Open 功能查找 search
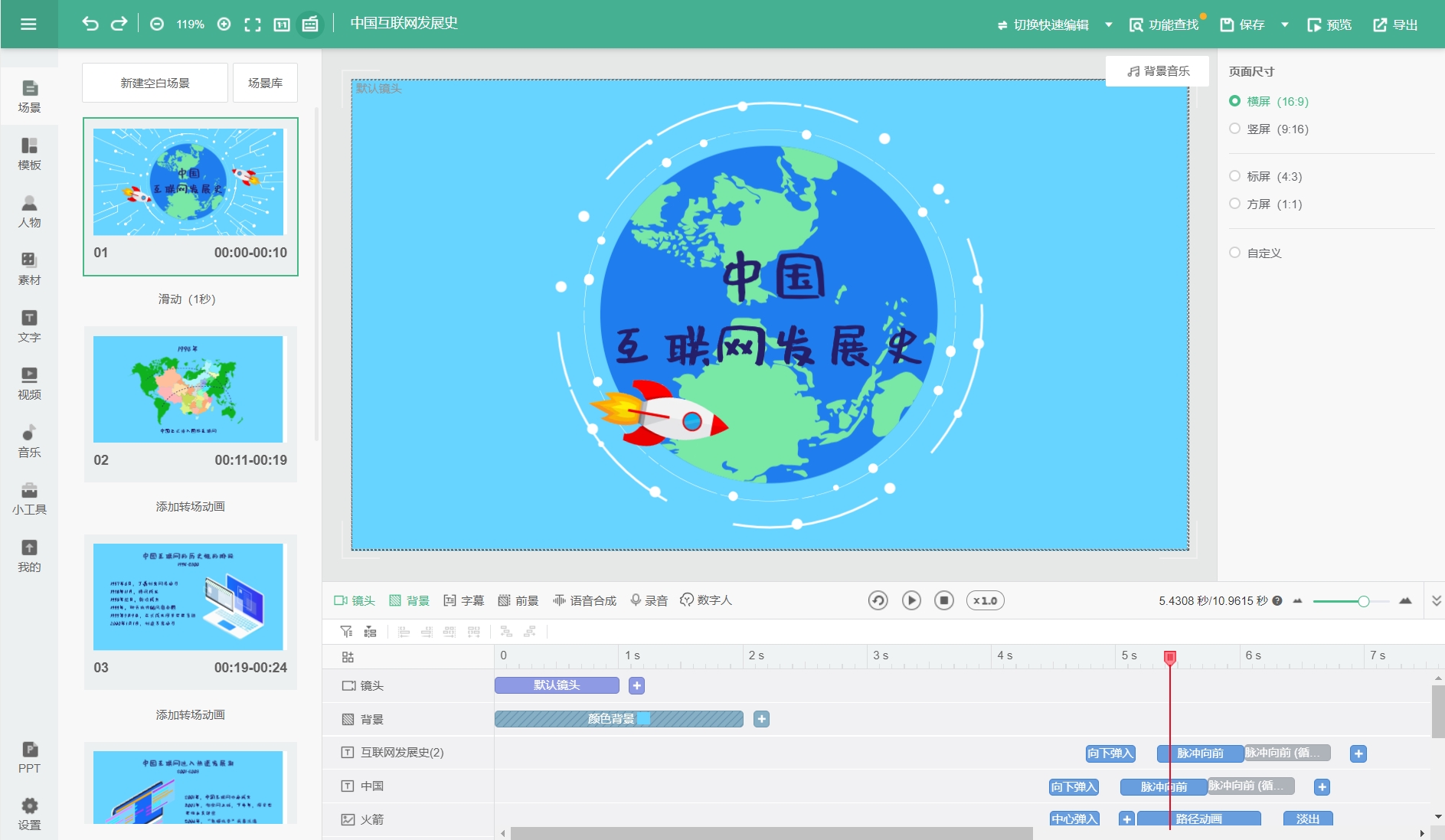The height and width of the screenshot is (840, 1445). [x=1164, y=25]
